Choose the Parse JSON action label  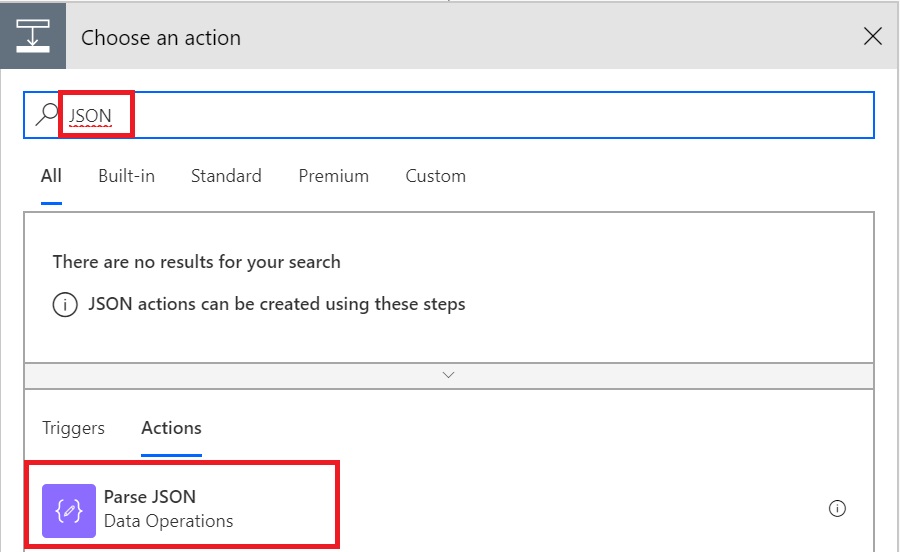pos(150,496)
